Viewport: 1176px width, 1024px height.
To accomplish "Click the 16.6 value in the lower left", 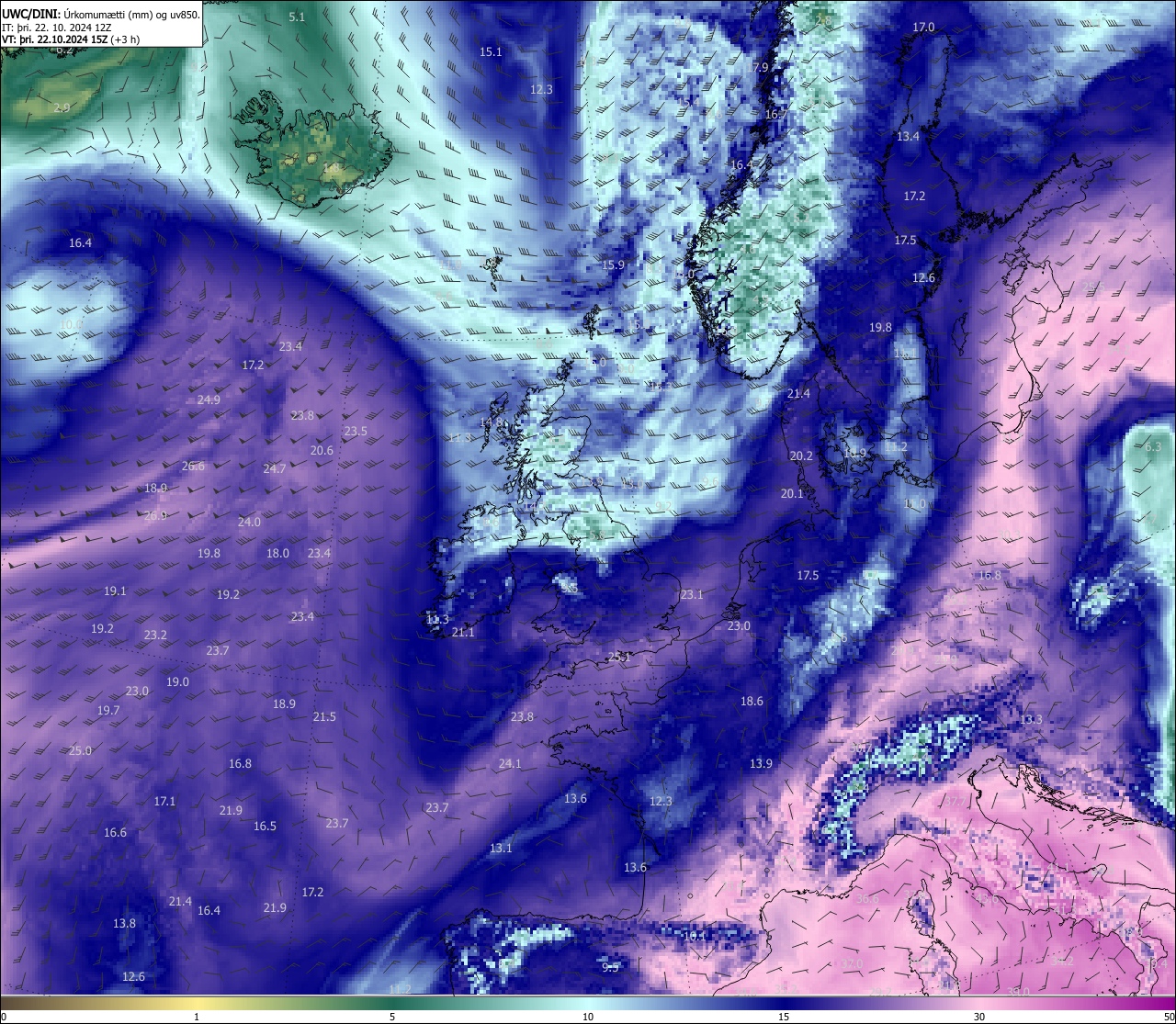I will [x=115, y=832].
